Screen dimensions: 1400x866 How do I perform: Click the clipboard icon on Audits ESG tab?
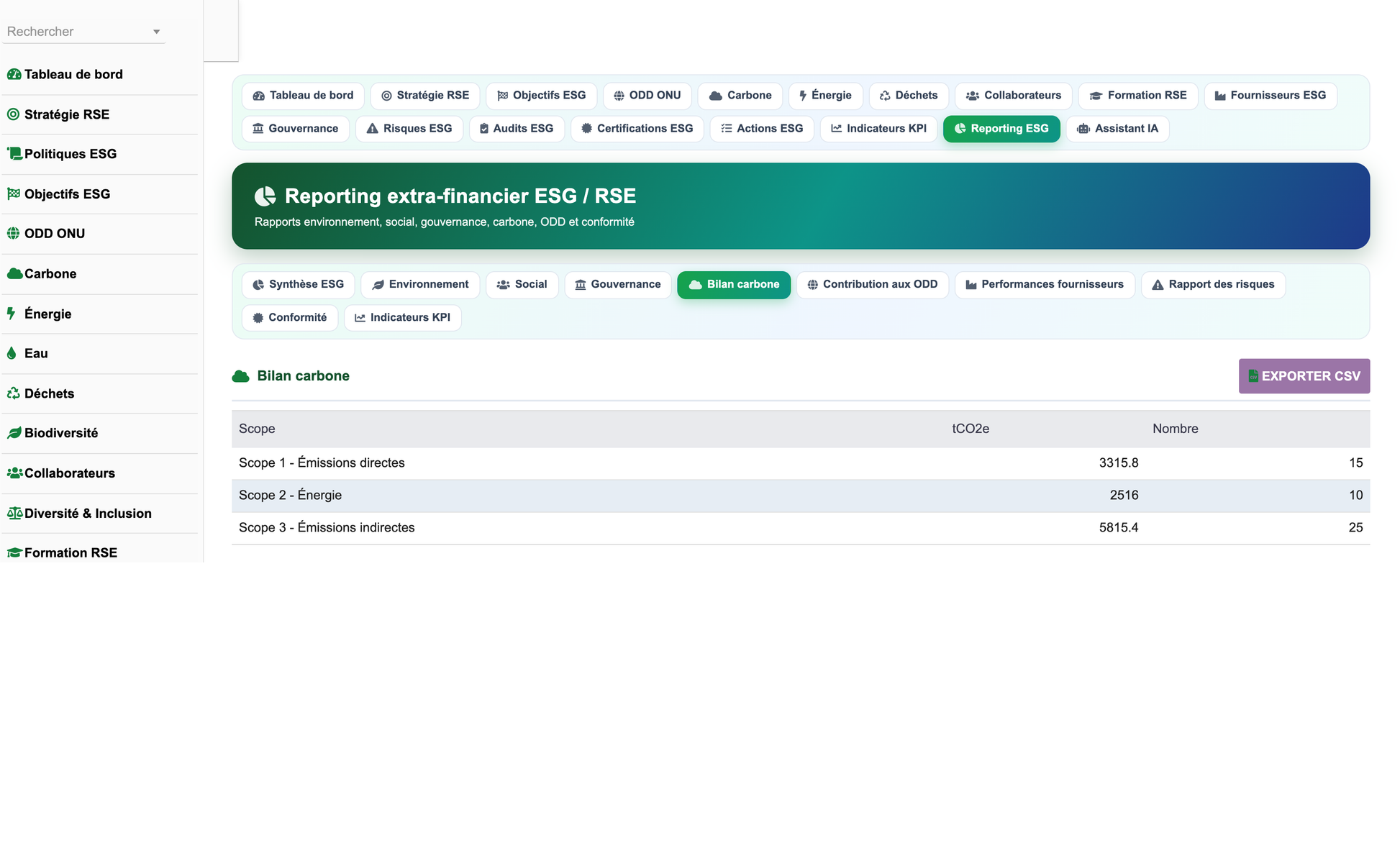484,129
